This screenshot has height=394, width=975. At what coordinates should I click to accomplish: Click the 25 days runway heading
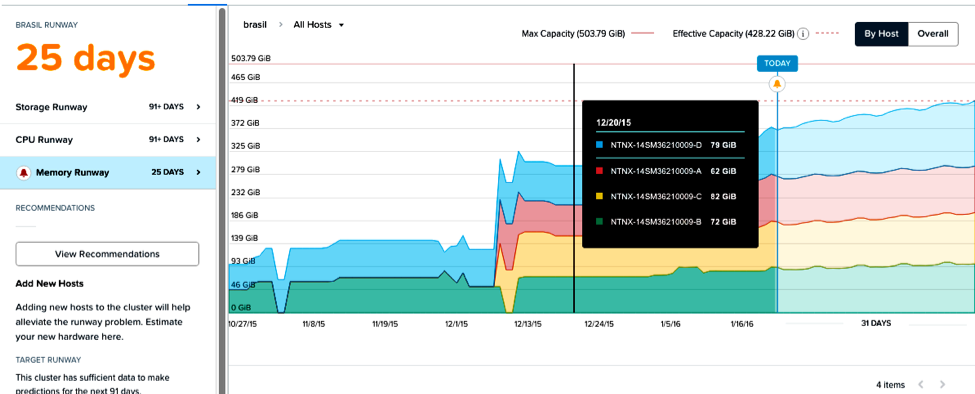(x=85, y=58)
